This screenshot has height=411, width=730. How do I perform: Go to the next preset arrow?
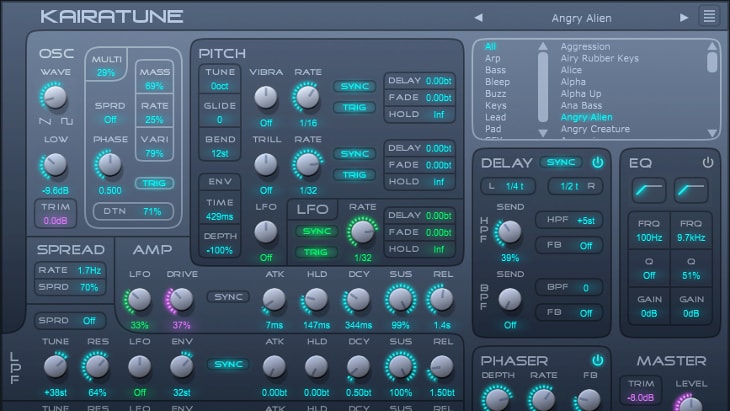tap(684, 17)
